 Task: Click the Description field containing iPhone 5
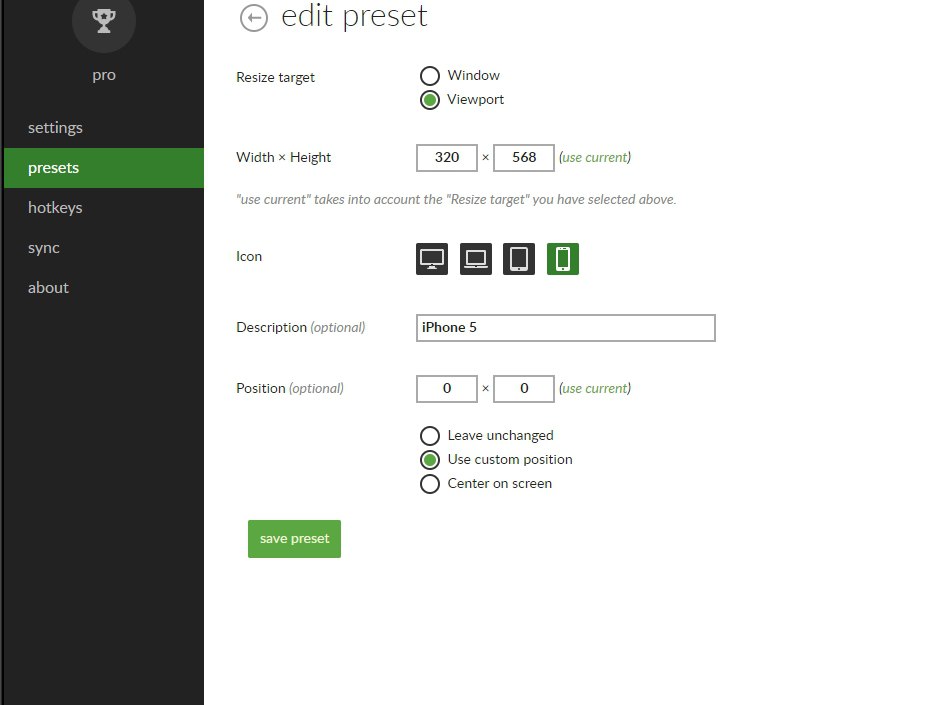(566, 327)
